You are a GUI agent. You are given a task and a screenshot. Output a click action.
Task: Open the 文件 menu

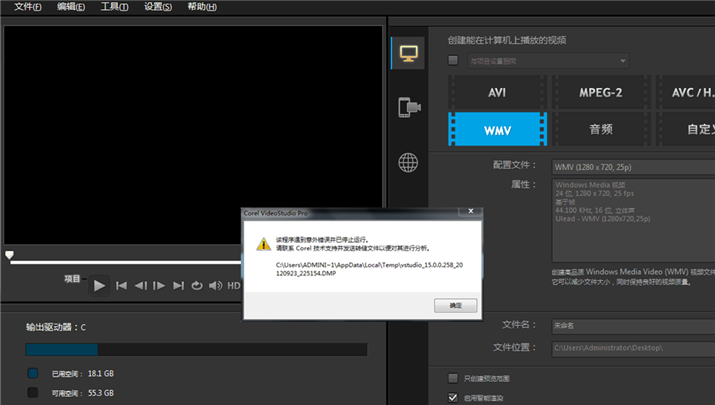click(27, 7)
